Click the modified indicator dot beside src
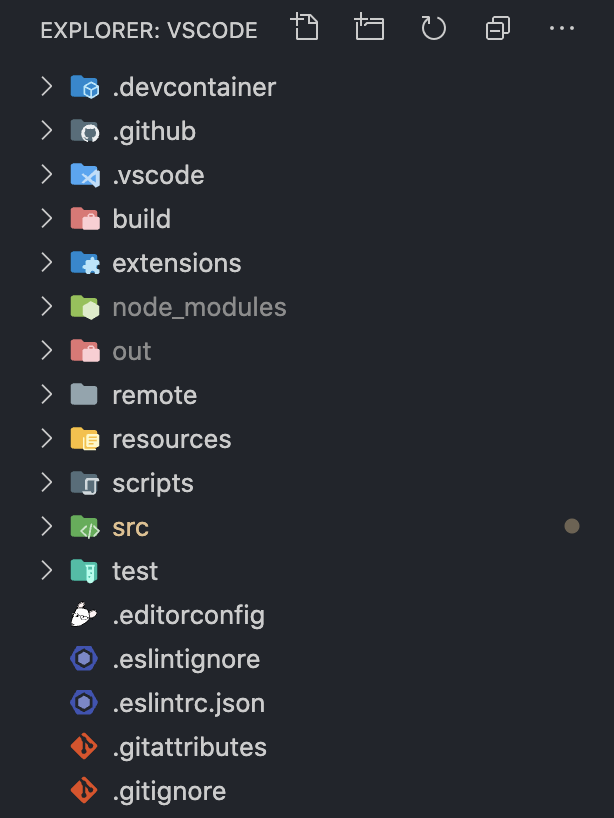The image size is (614, 818). (571, 525)
